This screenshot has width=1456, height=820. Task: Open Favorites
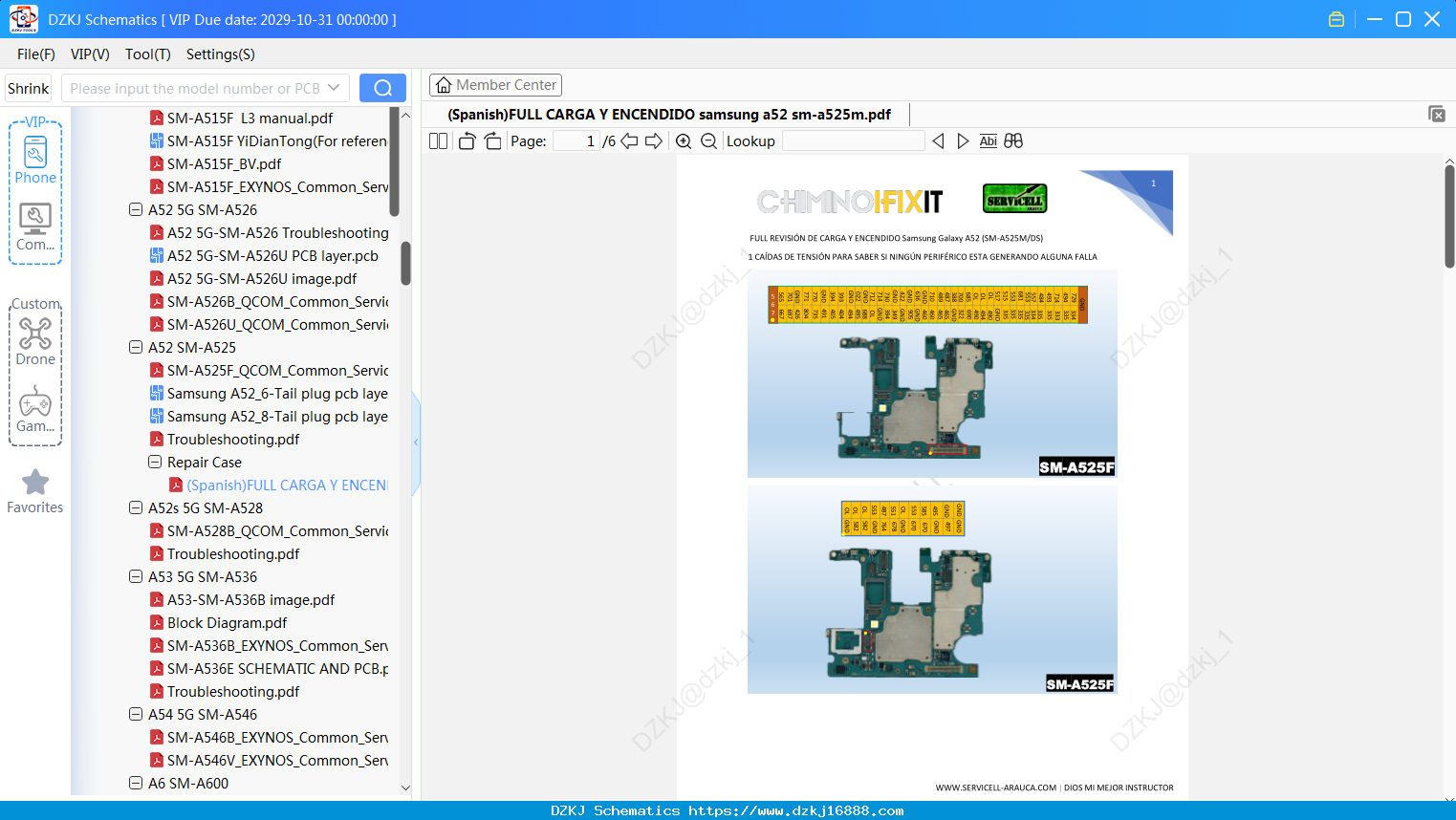pos(35,491)
